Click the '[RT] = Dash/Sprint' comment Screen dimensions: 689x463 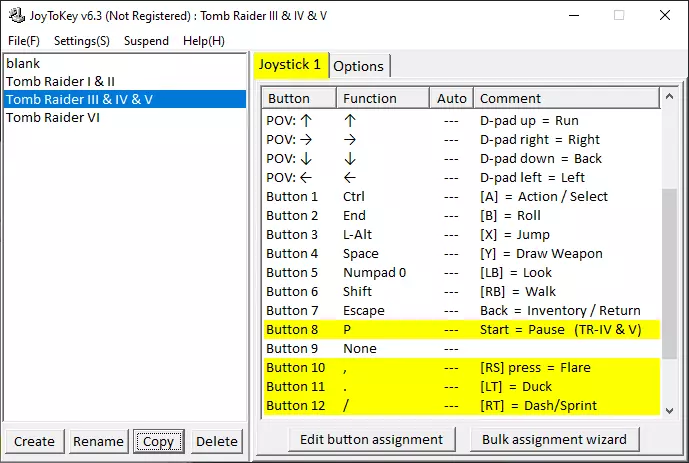538,405
